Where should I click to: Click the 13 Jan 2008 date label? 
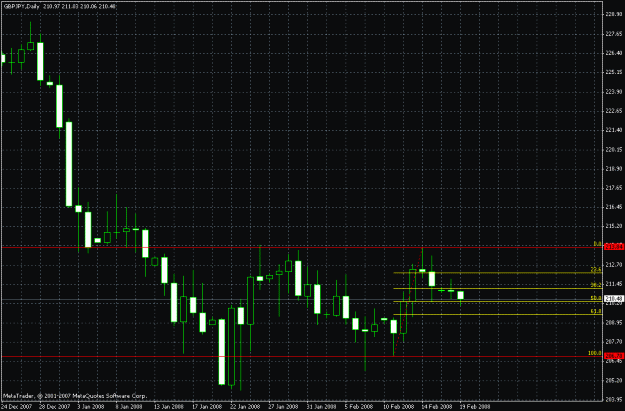pos(169,407)
